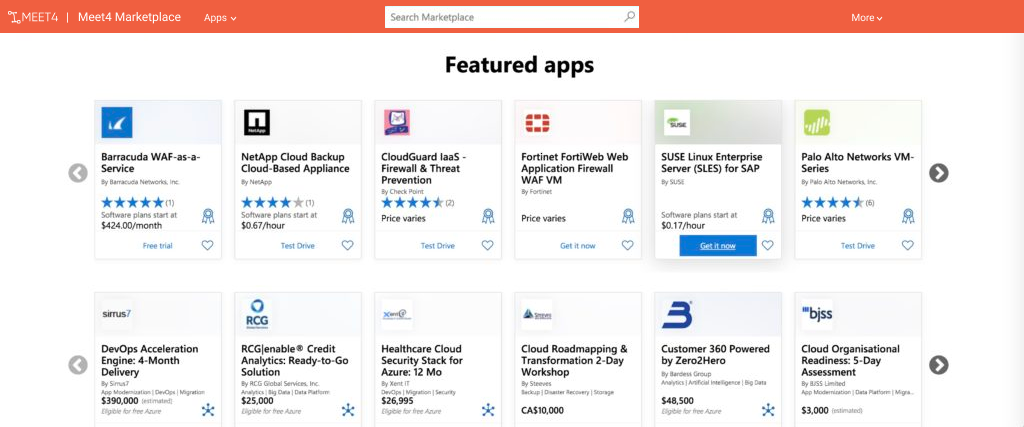Click blue Get it now button for SUSE

[718, 245]
